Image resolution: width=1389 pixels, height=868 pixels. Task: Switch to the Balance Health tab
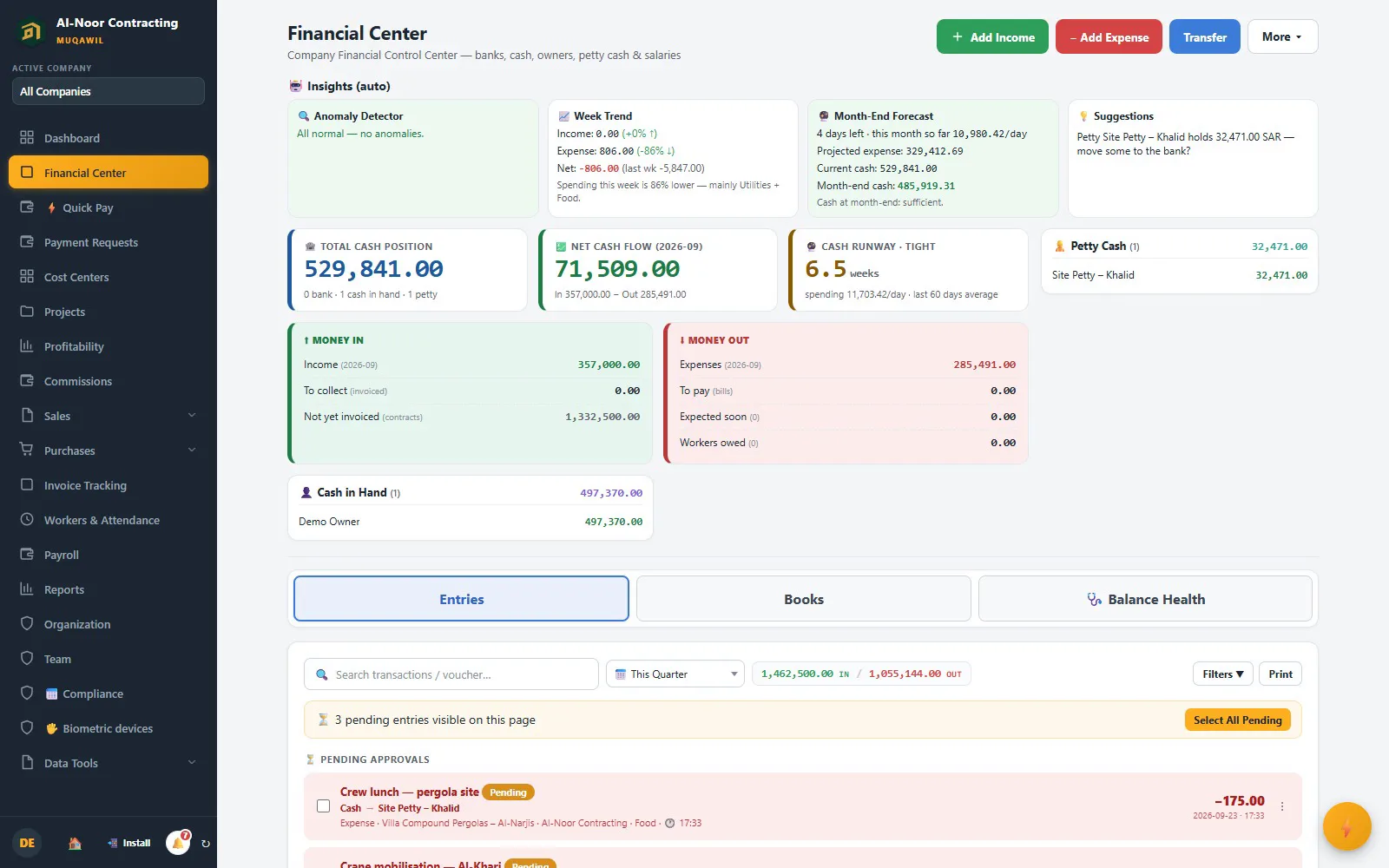(x=1145, y=599)
